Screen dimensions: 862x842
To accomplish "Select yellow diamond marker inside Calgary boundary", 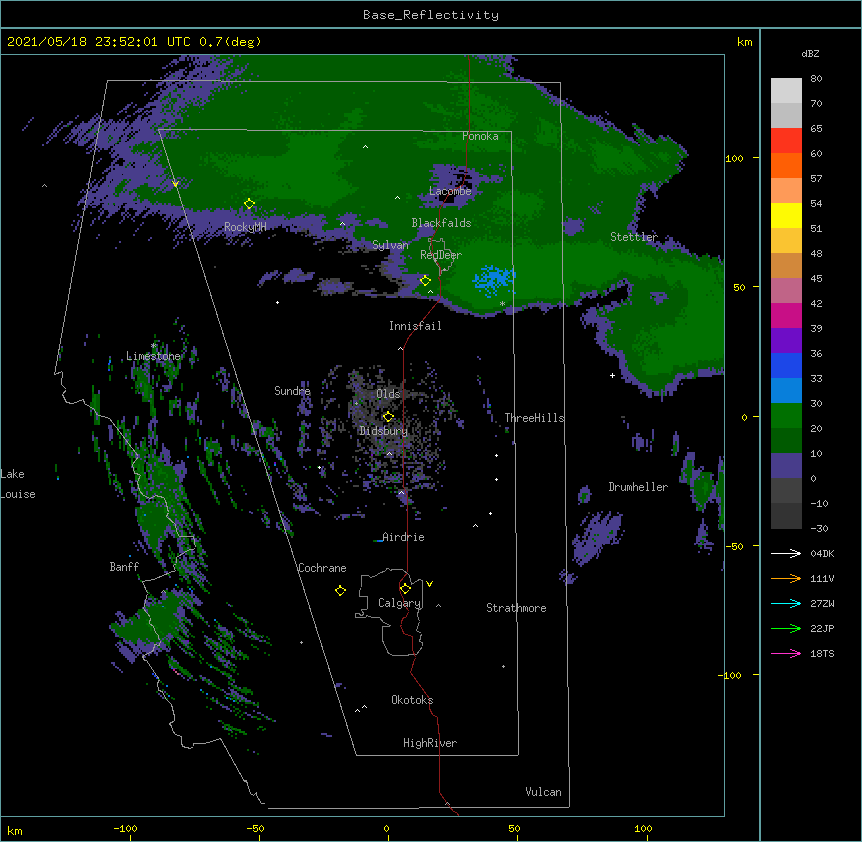I will 405,589.
